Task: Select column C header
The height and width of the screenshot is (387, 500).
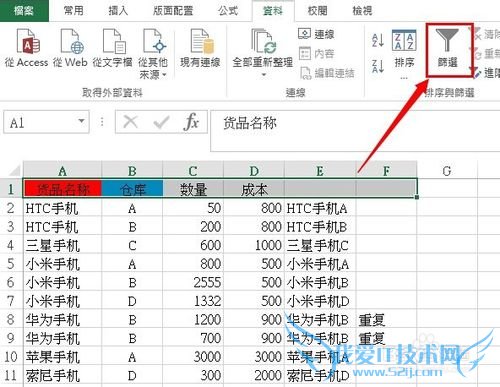Action: click(193, 171)
